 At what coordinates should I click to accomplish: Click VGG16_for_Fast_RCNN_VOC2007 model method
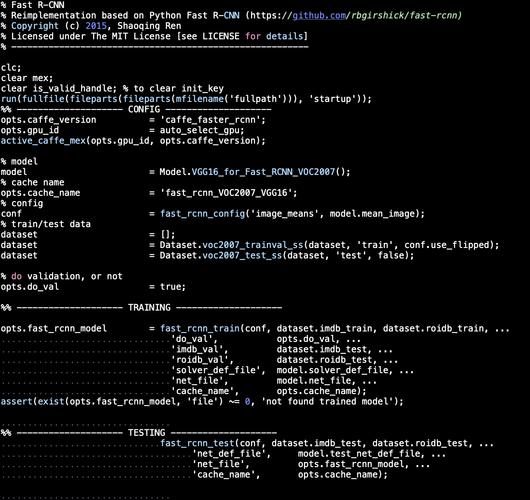263,172
